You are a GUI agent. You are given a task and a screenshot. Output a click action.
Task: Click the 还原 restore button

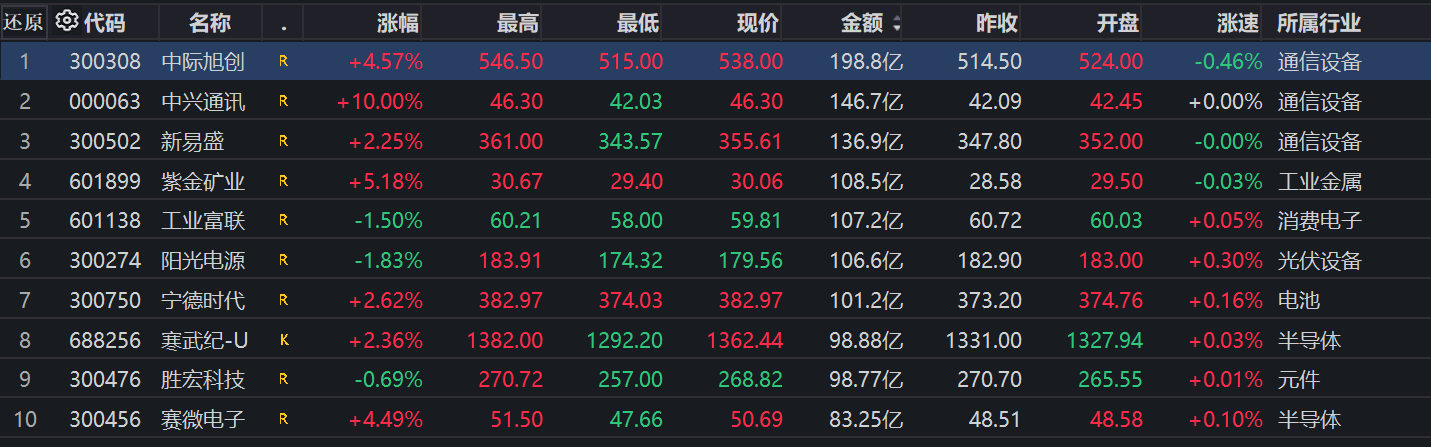(23, 22)
